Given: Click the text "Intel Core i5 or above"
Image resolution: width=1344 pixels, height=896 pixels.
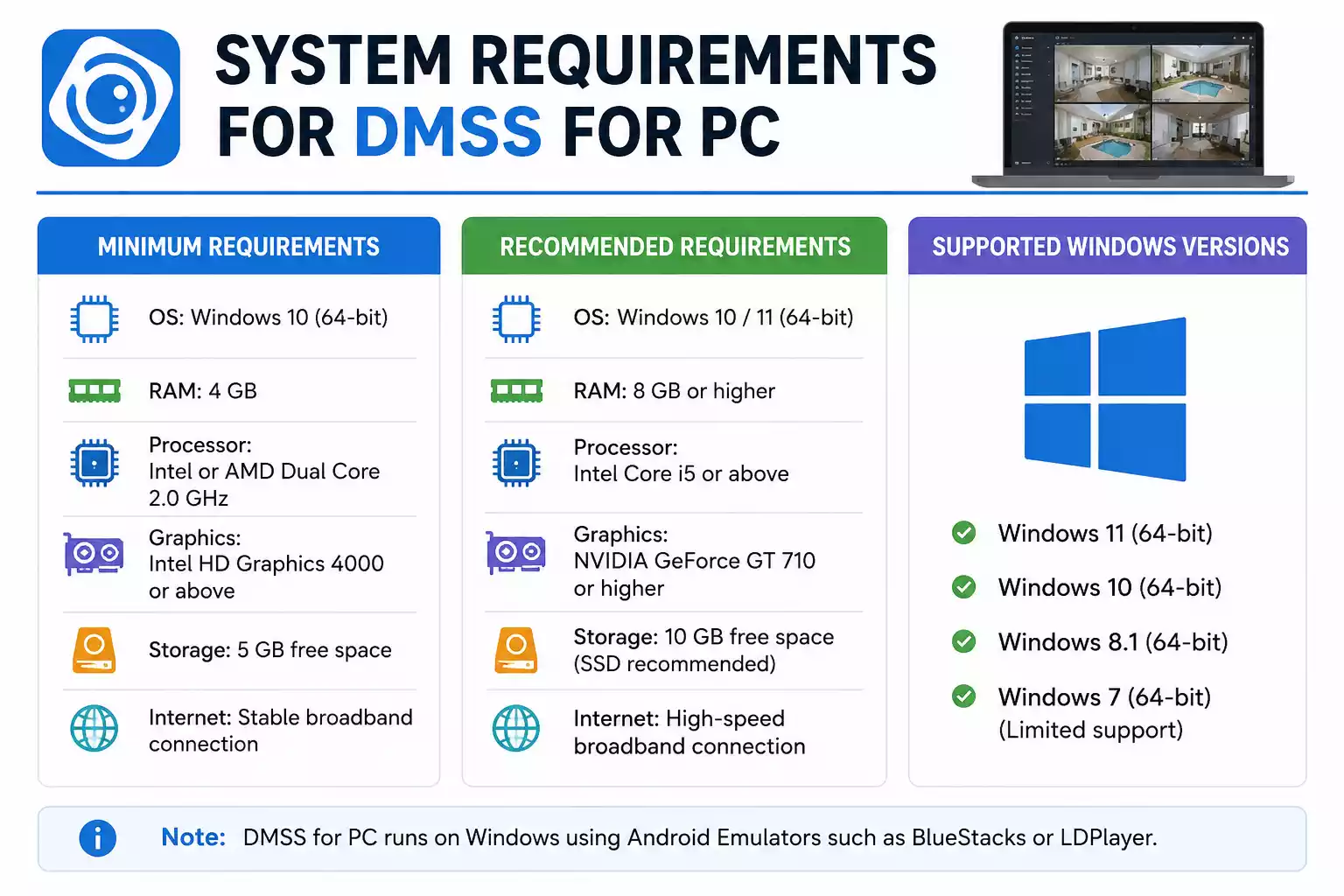Looking at the screenshot, I should (682, 474).
